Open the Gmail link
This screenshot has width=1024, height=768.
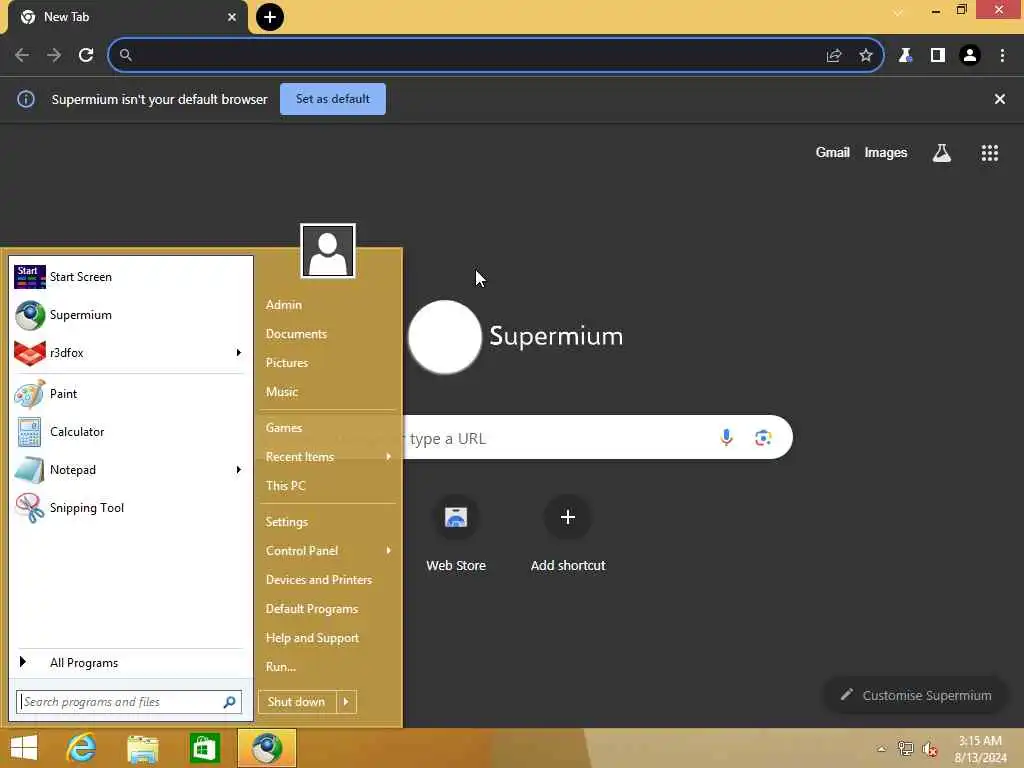pyautogui.click(x=833, y=153)
